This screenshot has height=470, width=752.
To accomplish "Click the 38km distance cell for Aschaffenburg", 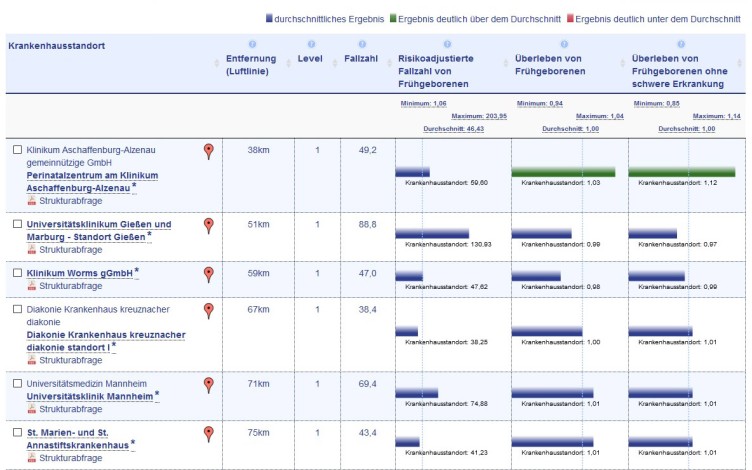I will [258, 150].
